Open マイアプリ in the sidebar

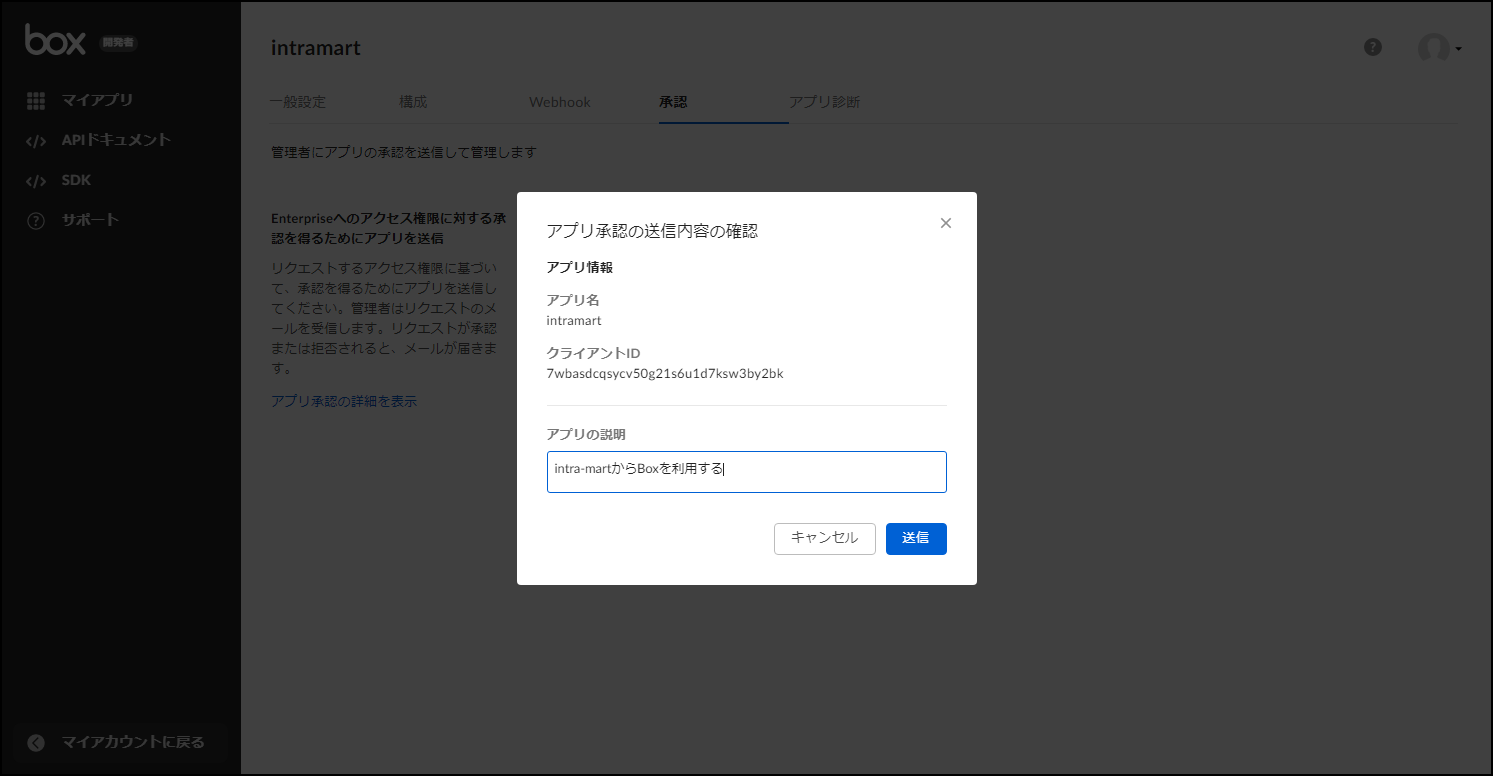[97, 100]
